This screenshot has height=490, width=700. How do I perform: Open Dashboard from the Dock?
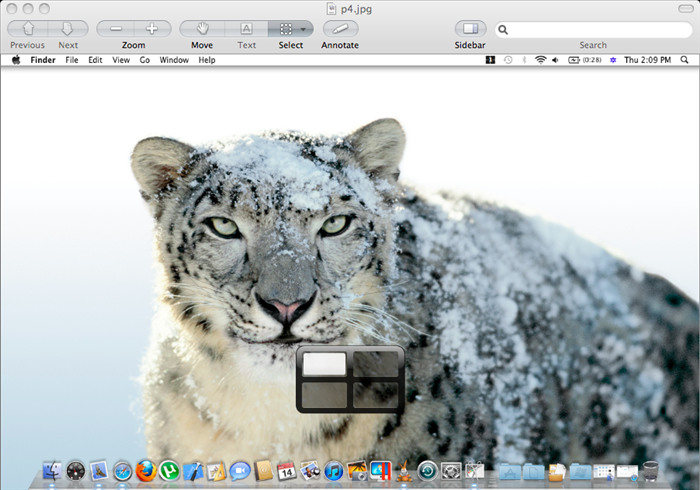point(75,471)
